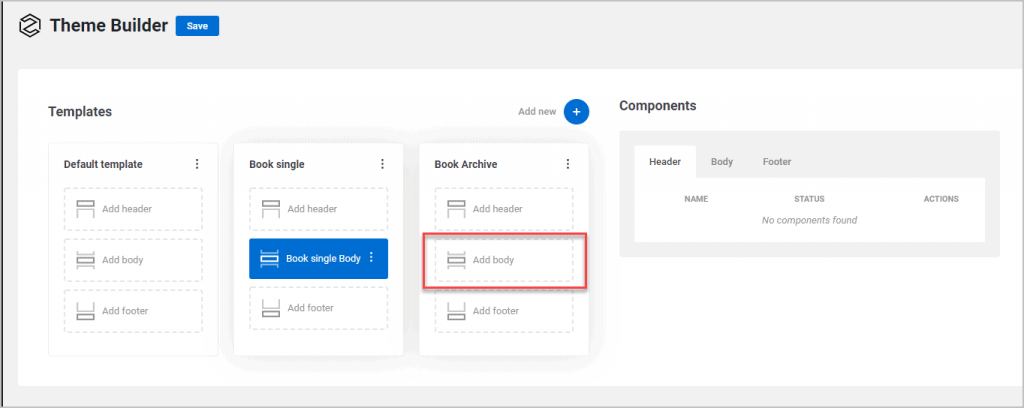Click body icon in Book Archive template
This screenshot has width=1024, height=408.
[x=456, y=260]
